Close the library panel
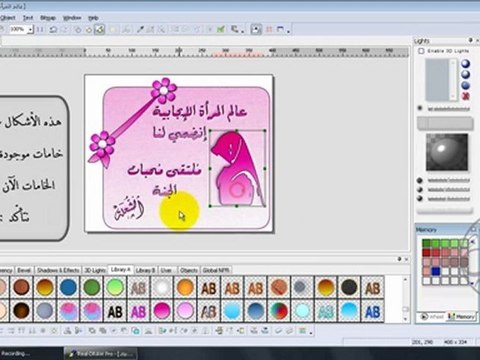 [406, 259]
